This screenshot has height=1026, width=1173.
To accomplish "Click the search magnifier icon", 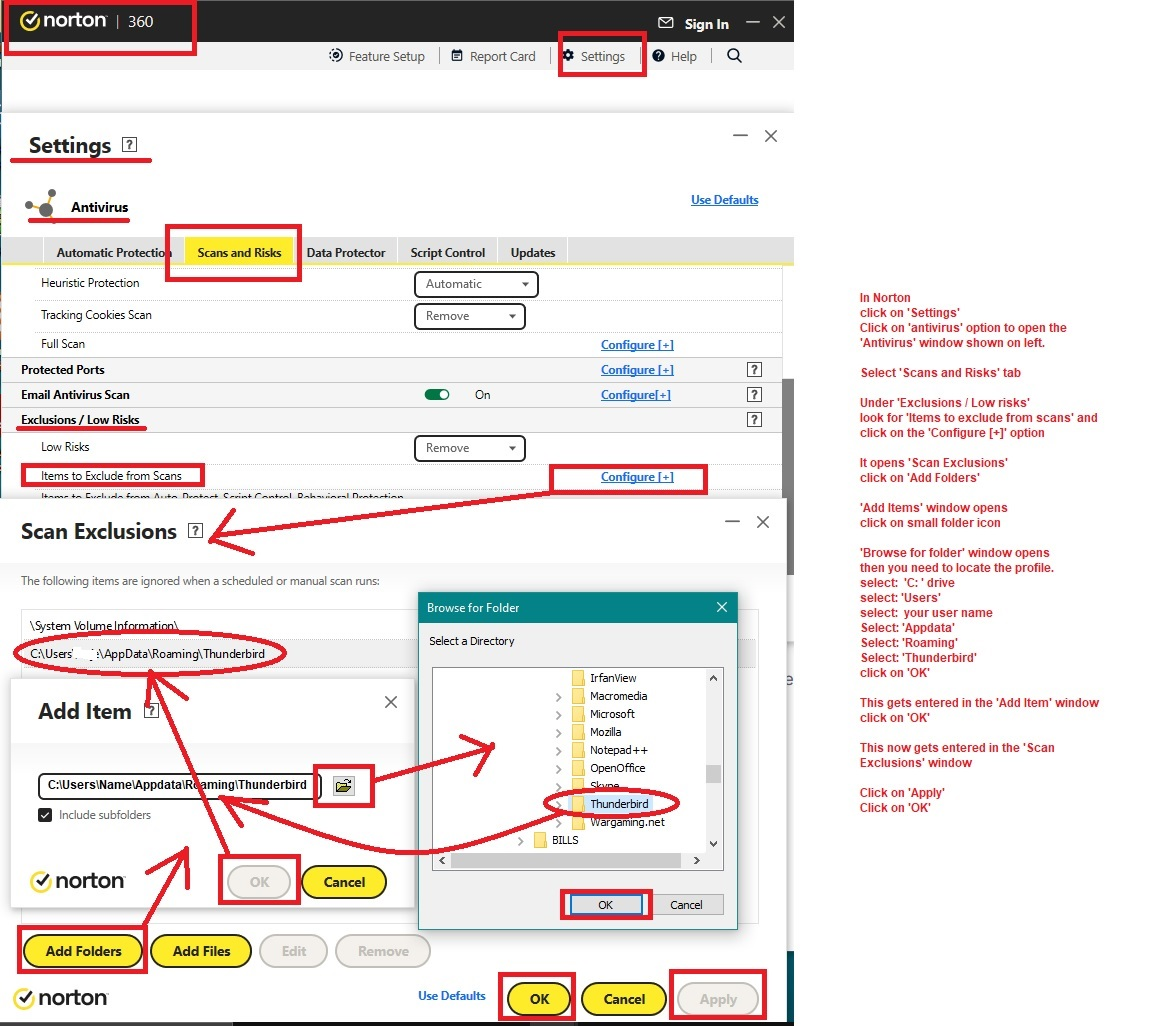I will click(734, 55).
